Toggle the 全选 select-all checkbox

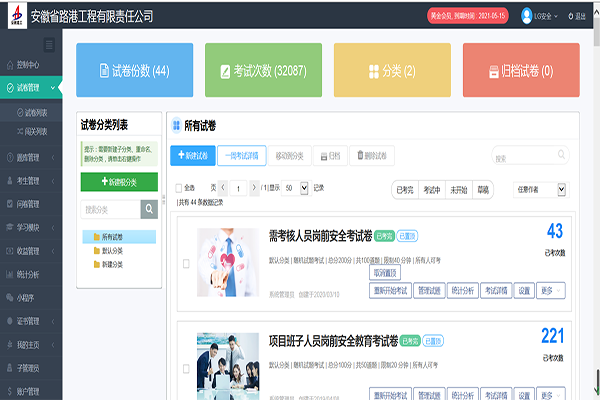tap(179, 188)
